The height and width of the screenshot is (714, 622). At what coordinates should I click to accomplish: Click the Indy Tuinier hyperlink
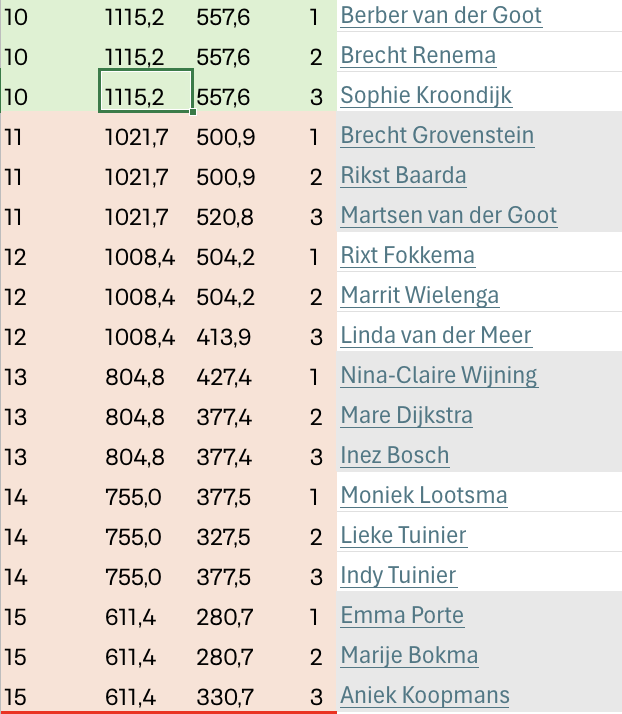[x=398, y=576]
